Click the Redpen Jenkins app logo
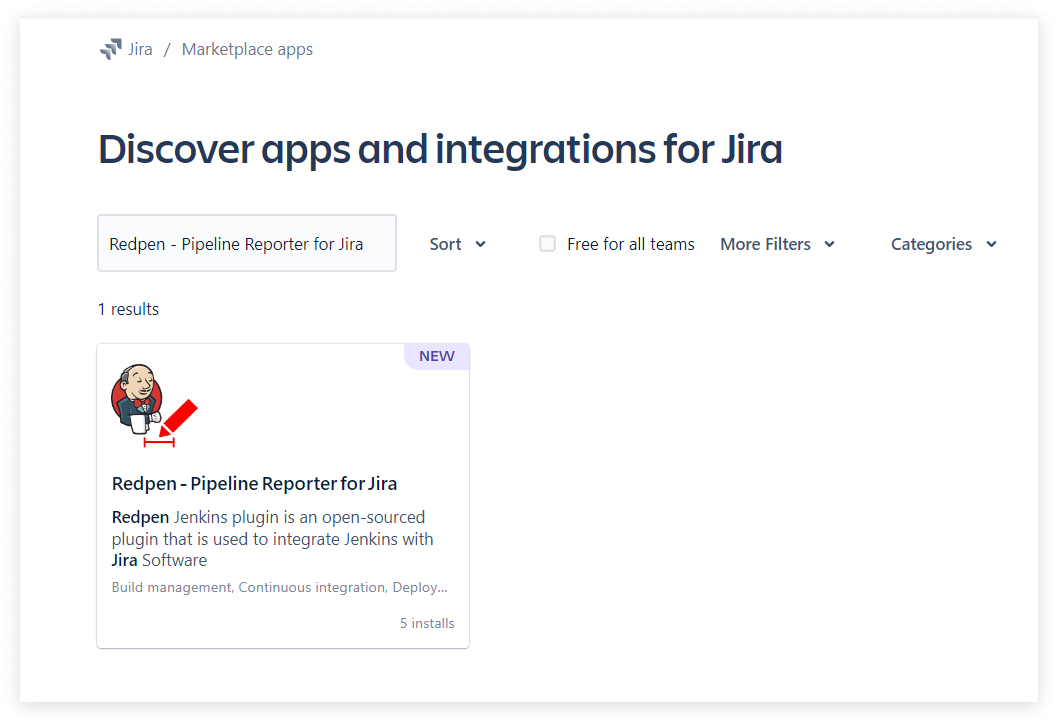Screen dimensions: 1058x726 [x=155, y=406]
